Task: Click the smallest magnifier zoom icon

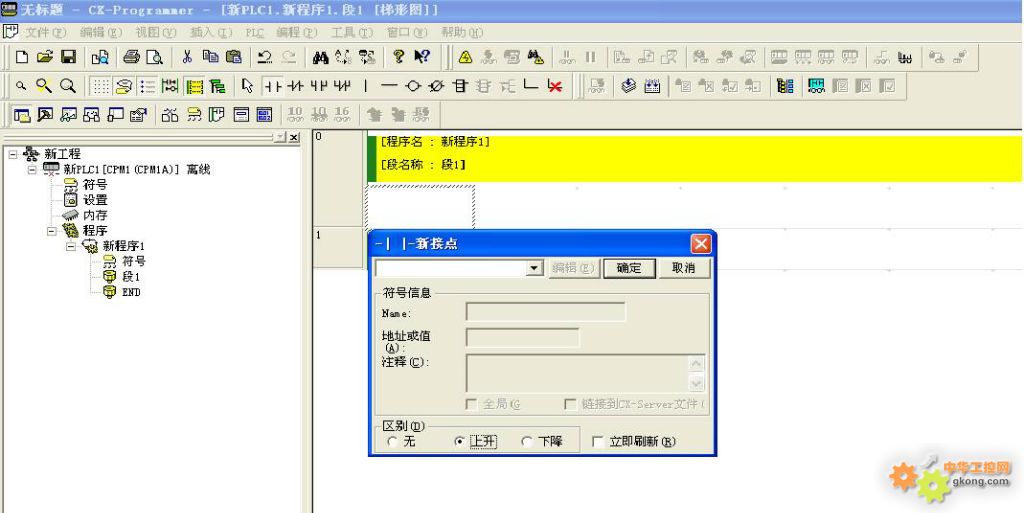Action: pos(21,86)
